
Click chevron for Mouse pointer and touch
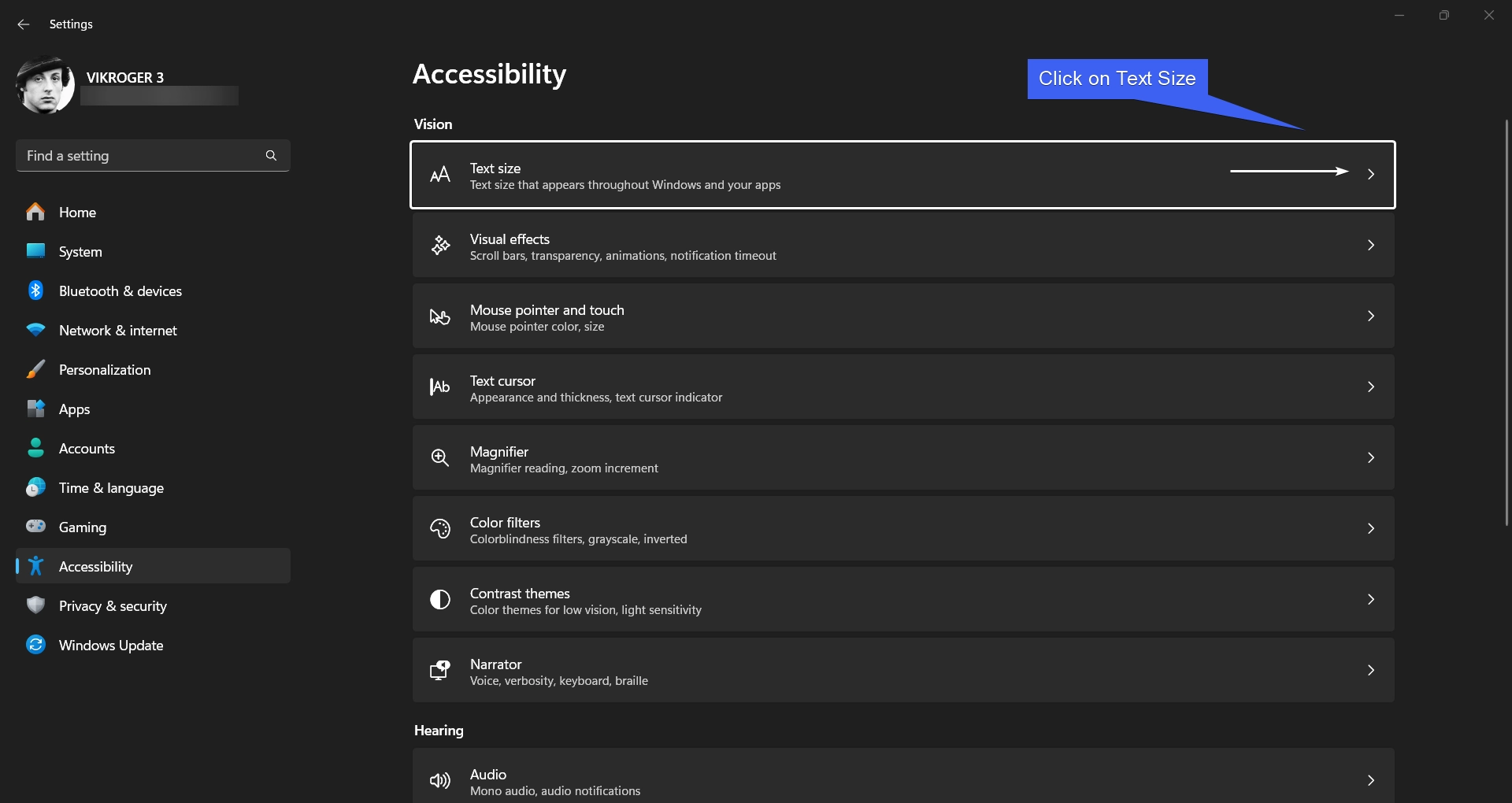[x=1371, y=316]
